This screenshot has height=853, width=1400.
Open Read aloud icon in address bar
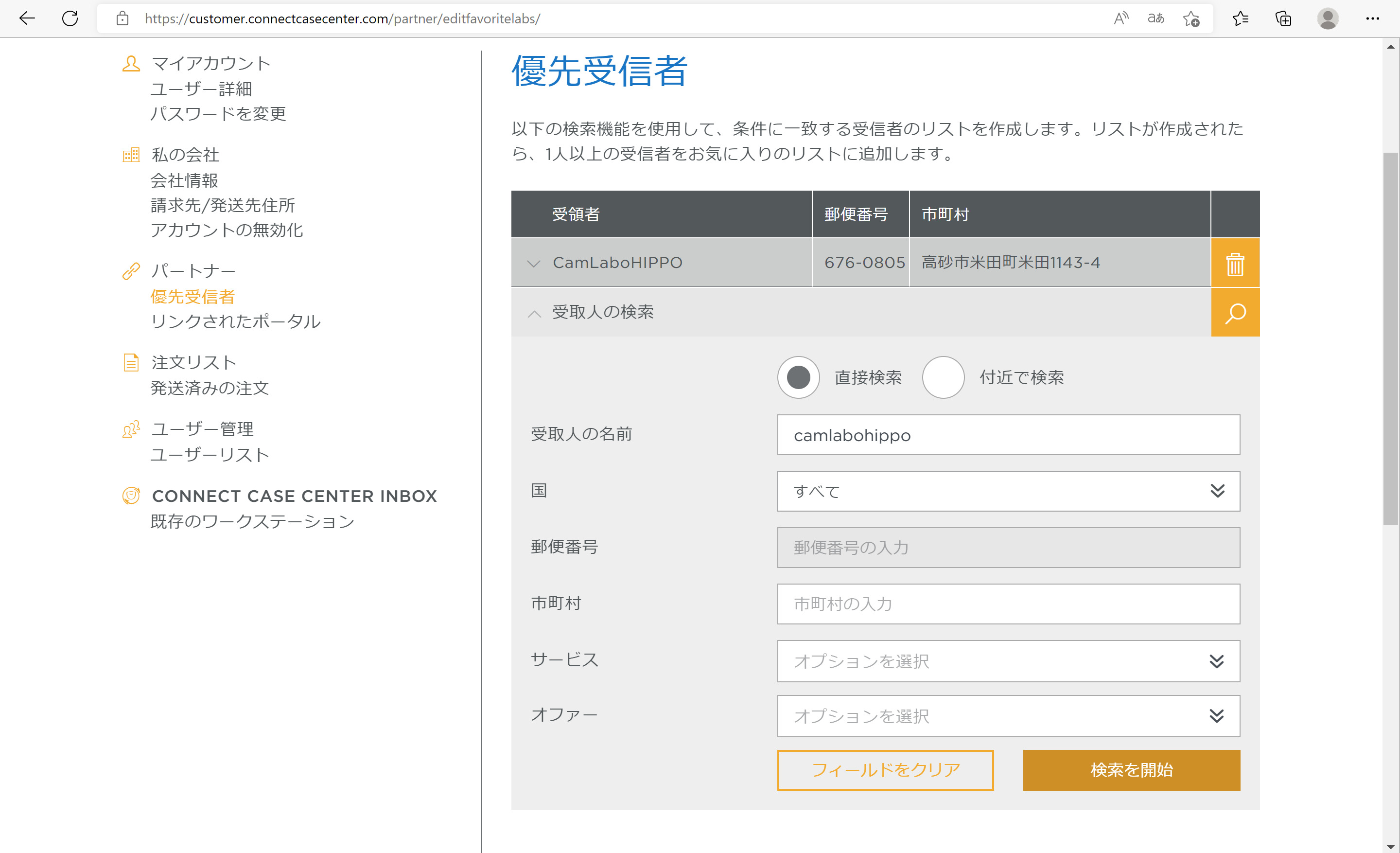[1121, 19]
